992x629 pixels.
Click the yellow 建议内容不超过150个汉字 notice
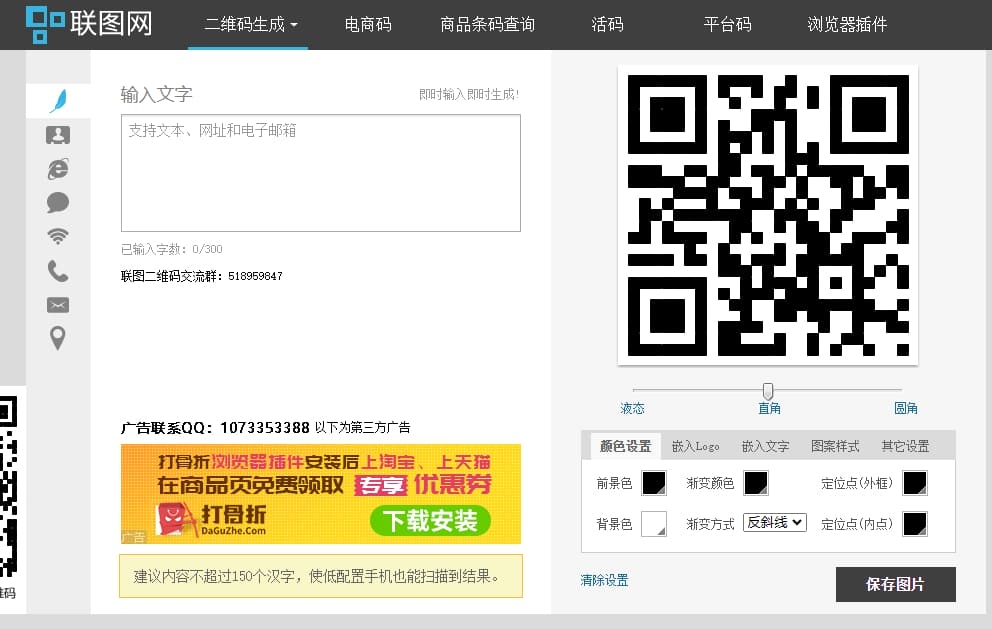(x=321, y=576)
